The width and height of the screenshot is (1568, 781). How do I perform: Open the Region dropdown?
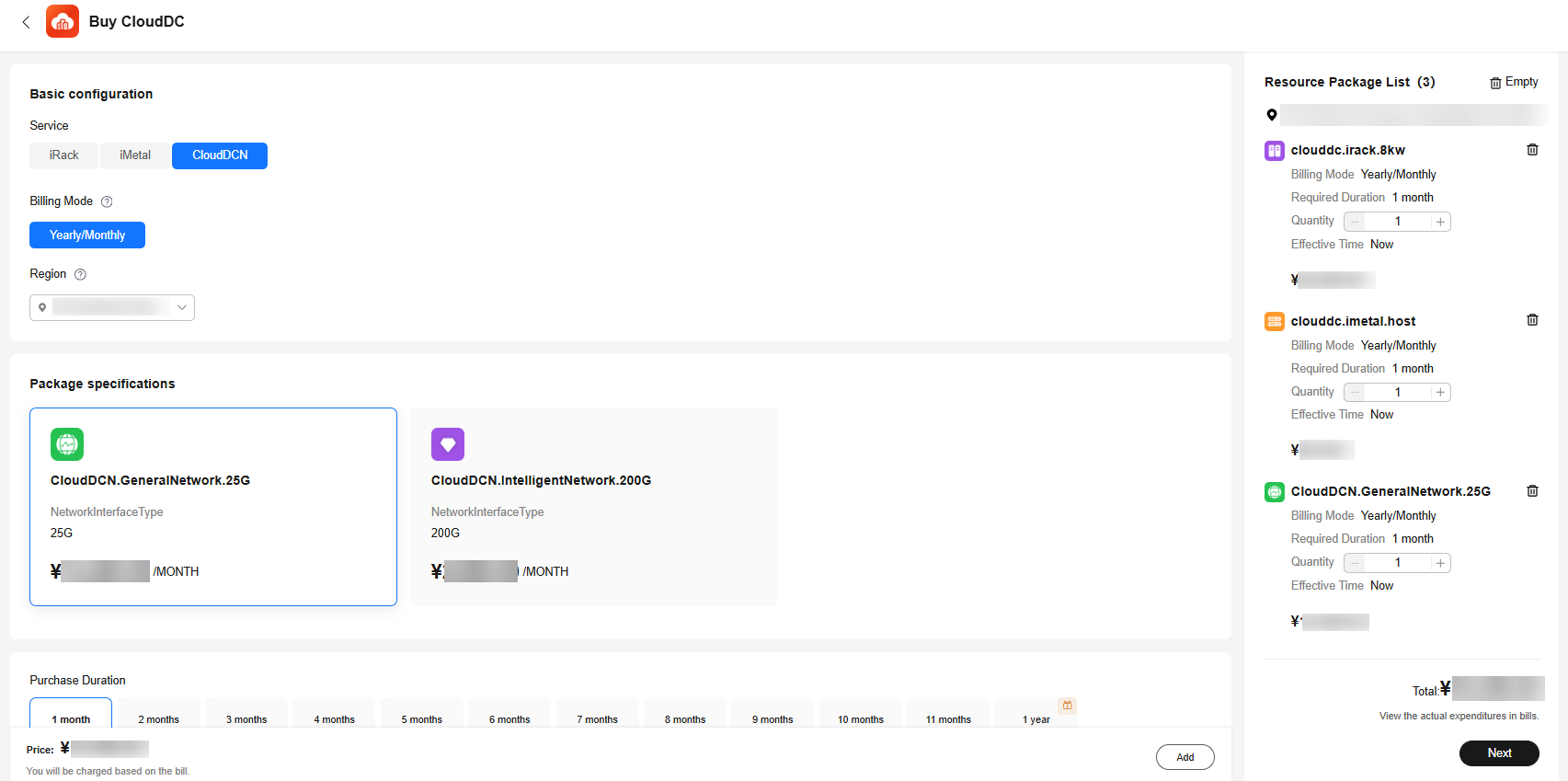pyautogui.click(x=112, y=307)
